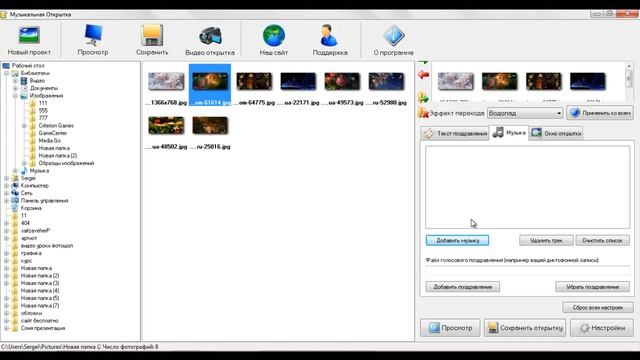The width and height of the screenshot is (640, 360).
Task: Select the Компьютер icon in folder tree
Action: coord(15,186)
